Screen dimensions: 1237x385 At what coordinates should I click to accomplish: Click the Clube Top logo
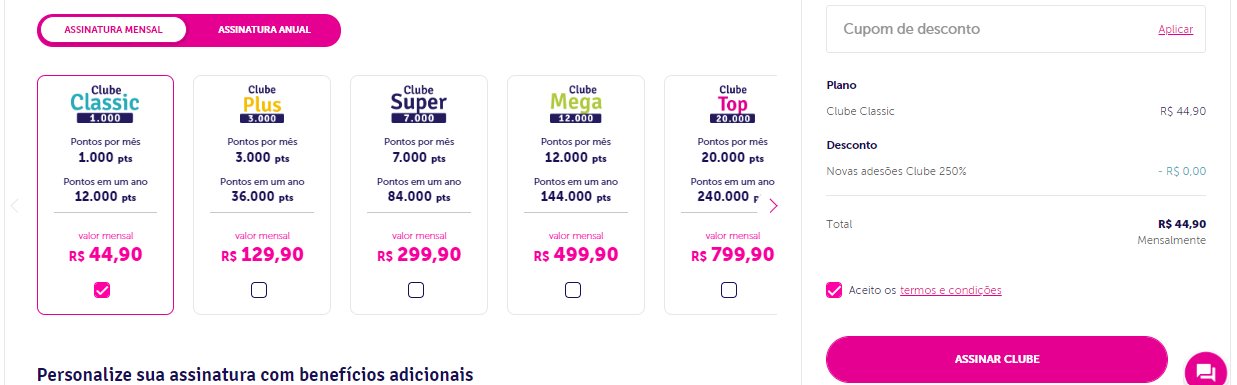tap(732, 104)
